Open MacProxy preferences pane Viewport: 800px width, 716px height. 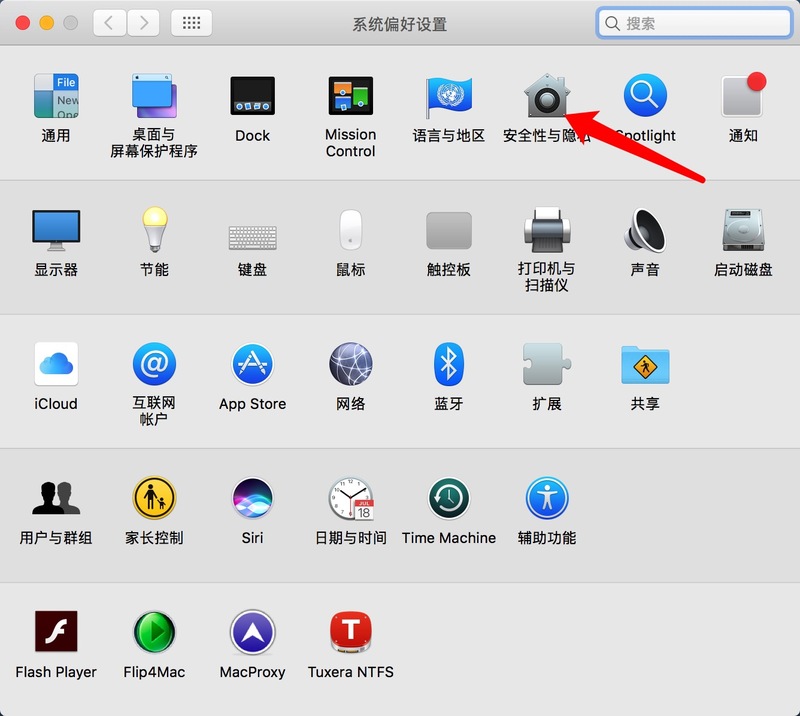pos(253,632)
